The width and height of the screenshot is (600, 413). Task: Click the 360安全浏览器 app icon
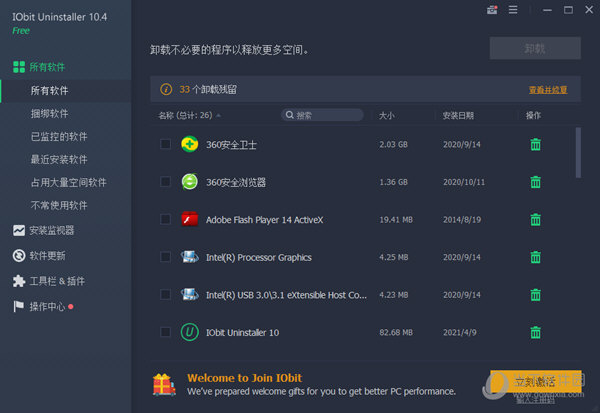[x=189, y=182]
